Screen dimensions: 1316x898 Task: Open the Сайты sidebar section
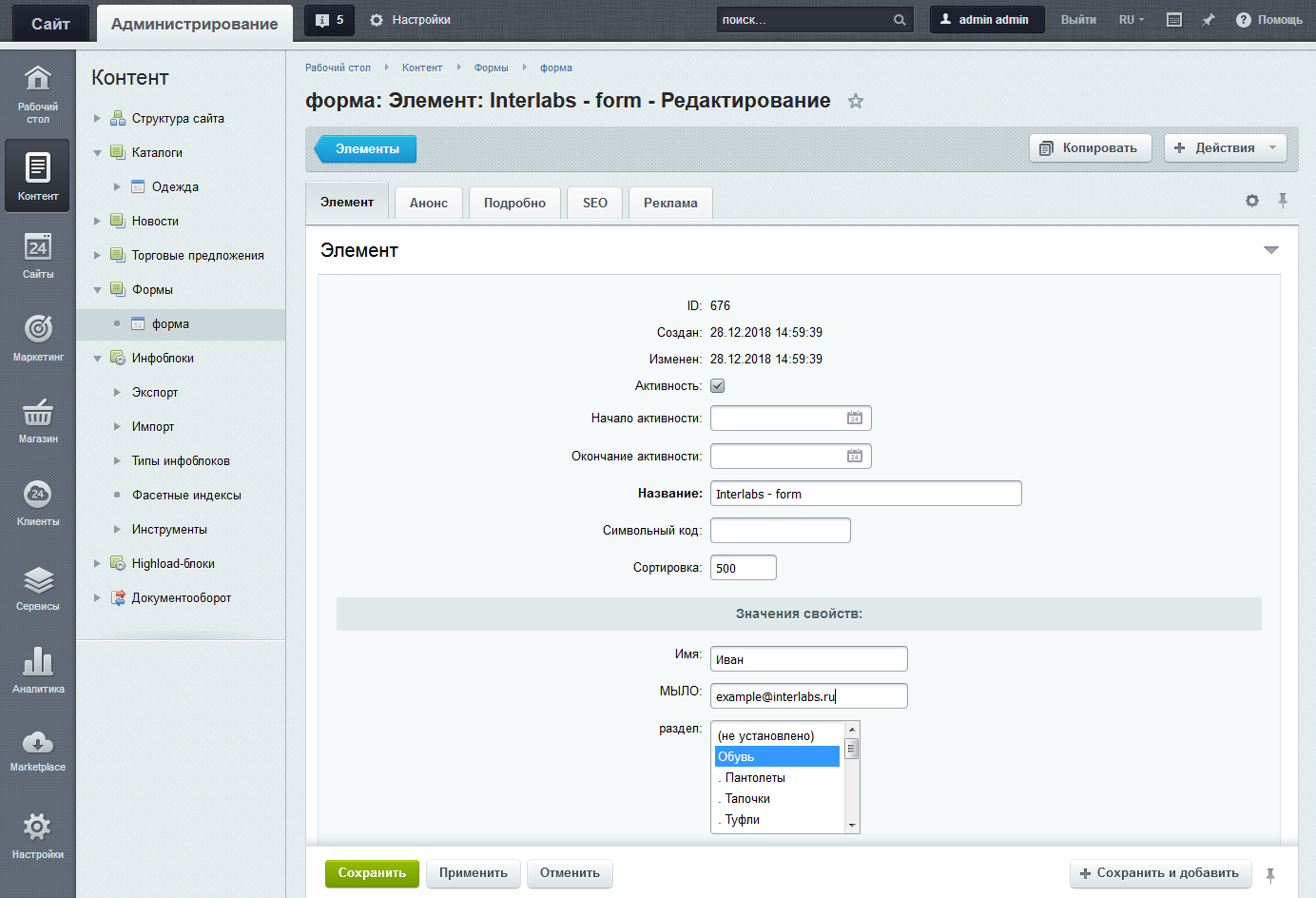[x=38, y=255]
